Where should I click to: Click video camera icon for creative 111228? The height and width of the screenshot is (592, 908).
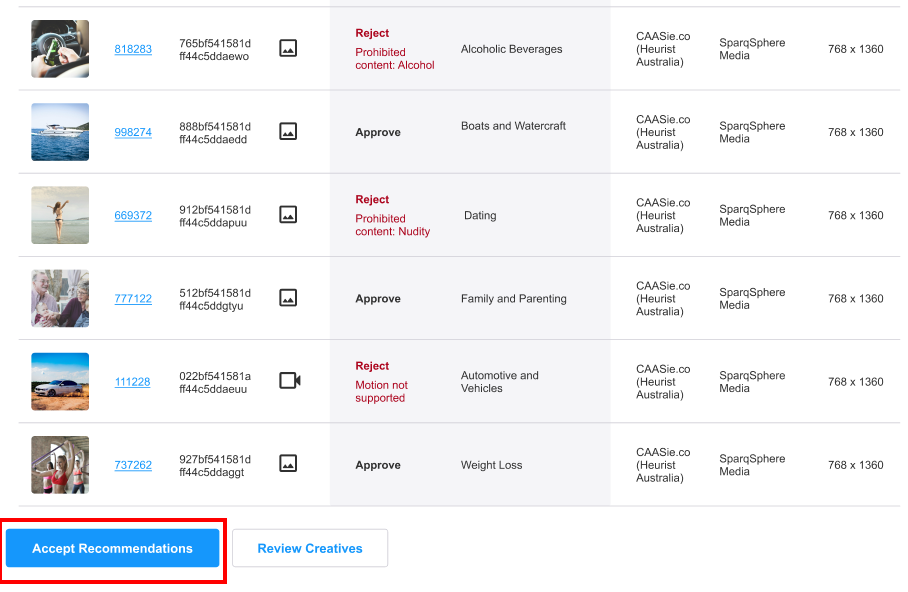pos(290,381)
